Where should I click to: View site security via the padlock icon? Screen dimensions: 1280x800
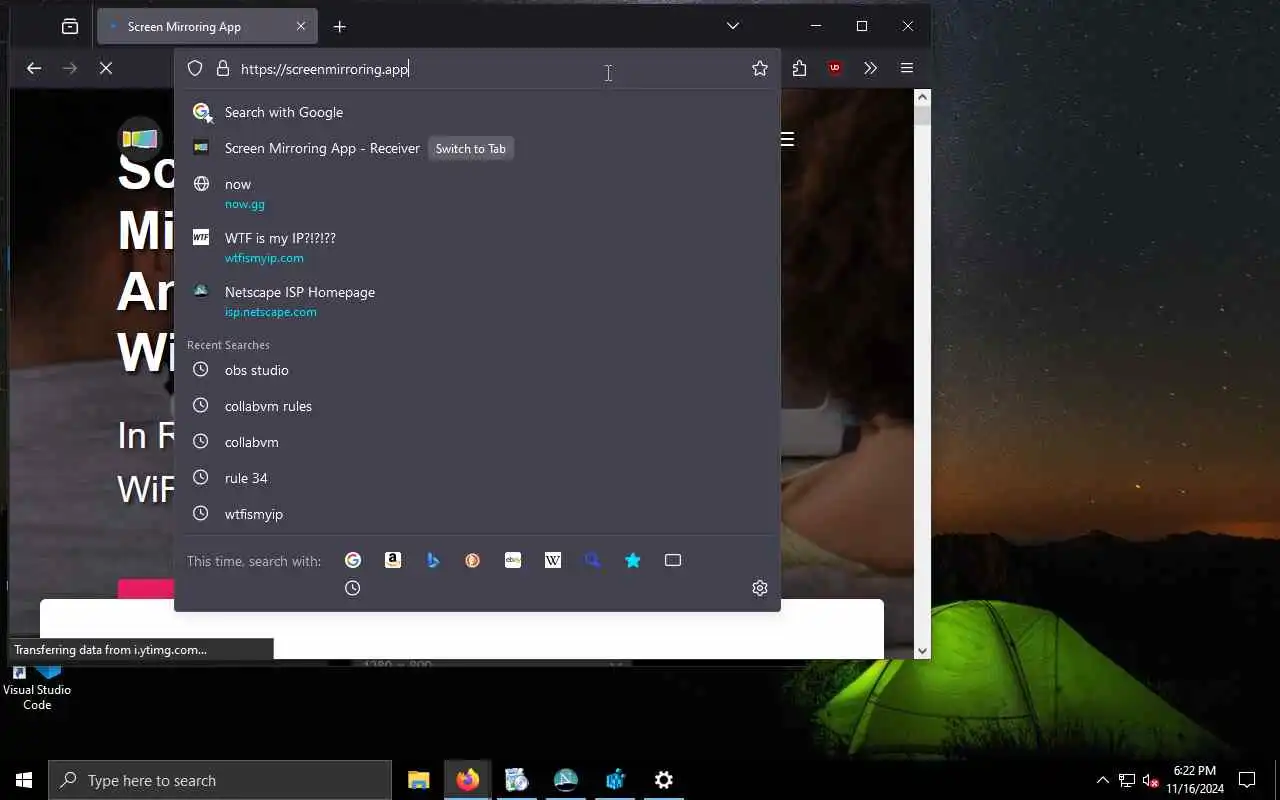coord(222,69)
